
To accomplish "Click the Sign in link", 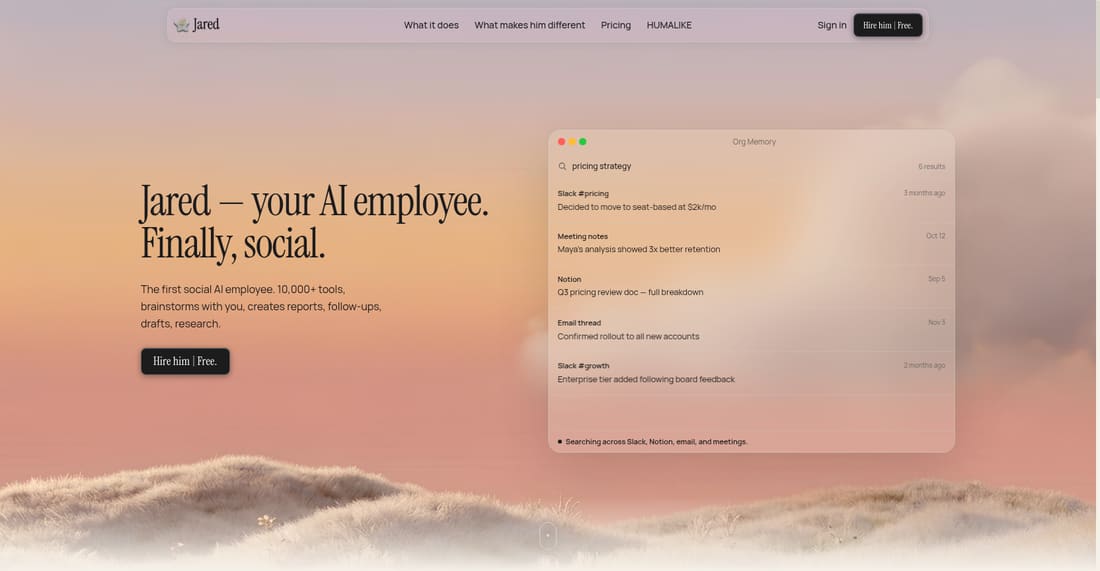I will pyautogui.click(x=831, y=25).
